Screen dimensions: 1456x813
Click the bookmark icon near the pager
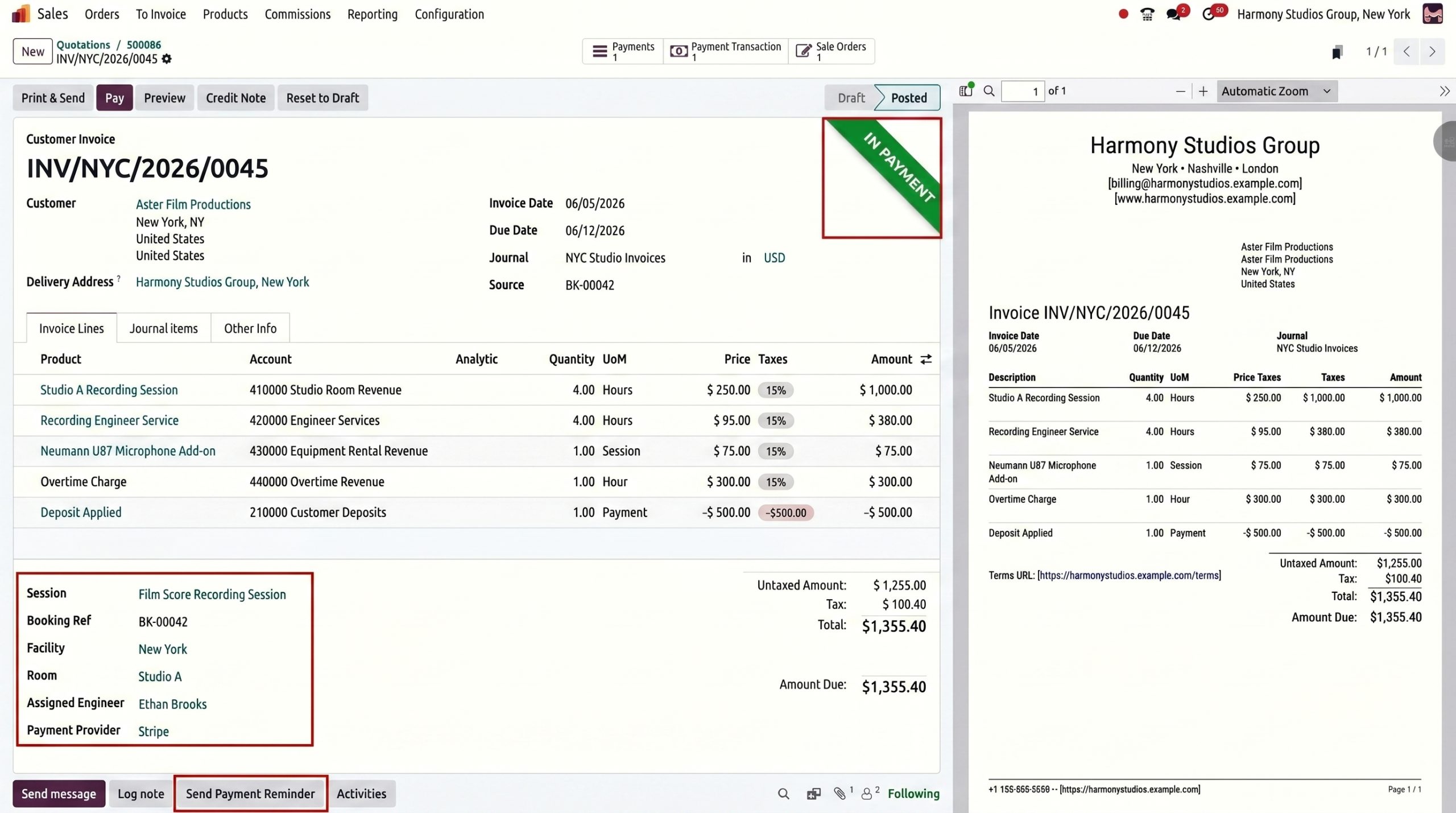point(1337,52)
